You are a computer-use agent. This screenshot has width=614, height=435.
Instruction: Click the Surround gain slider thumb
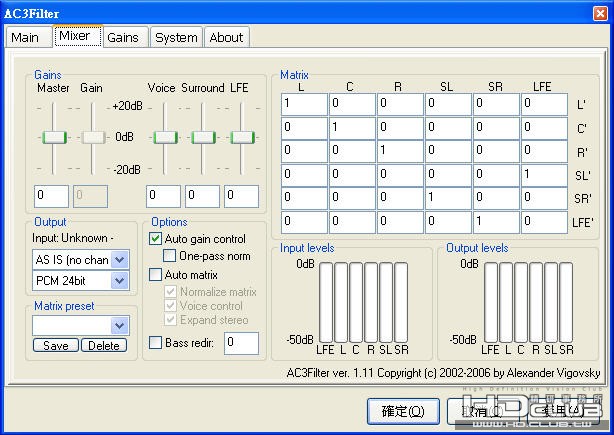(203, 137)
